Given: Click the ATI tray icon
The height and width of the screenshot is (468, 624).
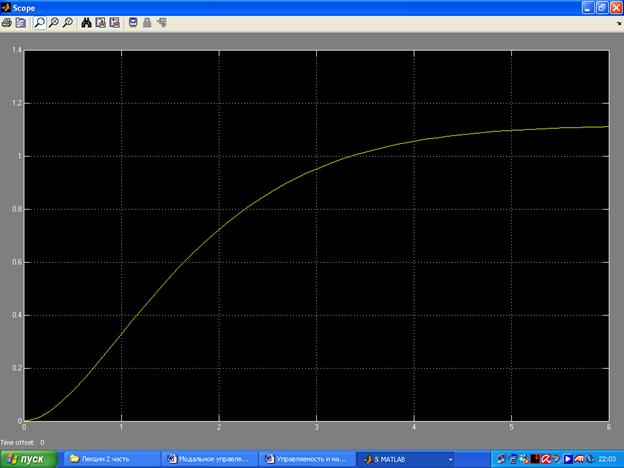Looking at the screenshot, I should tap(579, 459).
